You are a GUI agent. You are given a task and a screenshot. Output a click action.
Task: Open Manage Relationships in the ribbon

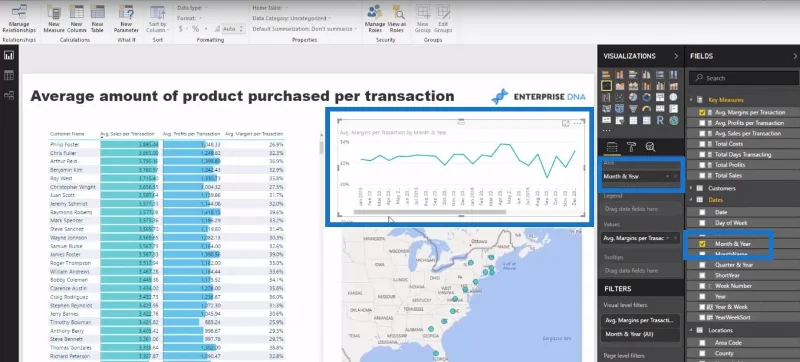click(x=19, y=20)
